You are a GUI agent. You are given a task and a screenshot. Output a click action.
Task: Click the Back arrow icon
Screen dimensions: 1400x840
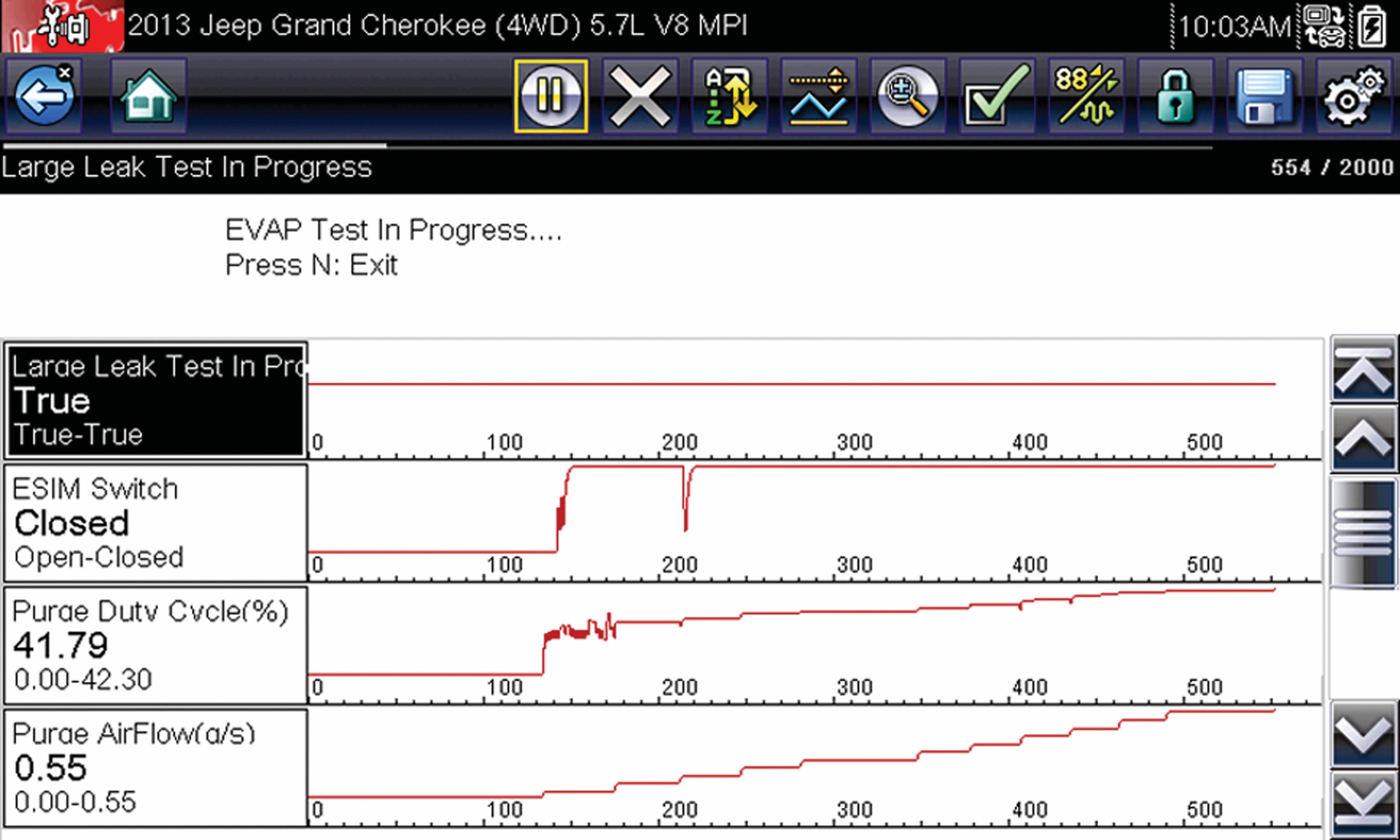coord(44,96)
